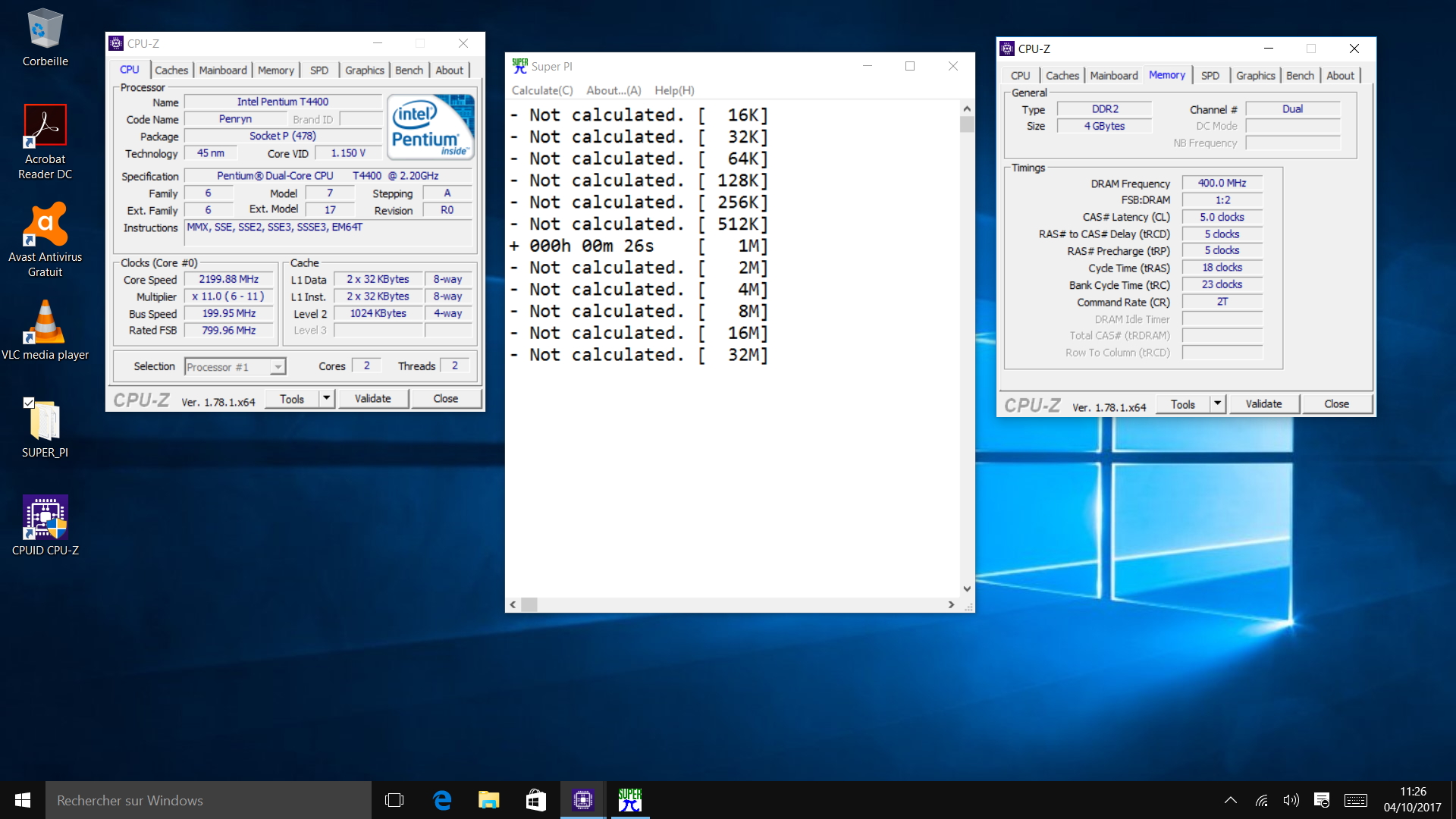1456x819 pixels.
Task: Switch to CPU-Z taskbar button
Action: pos(583,800)
